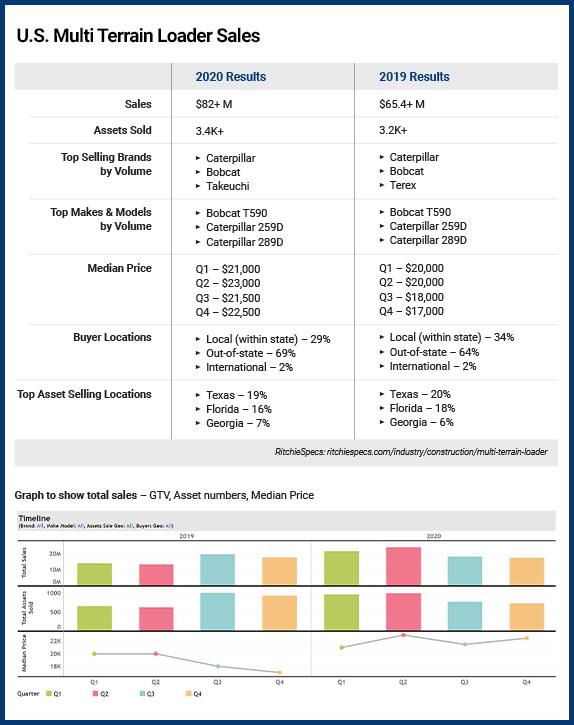Click the 2019 Q4 median price point

pos(280,672)
